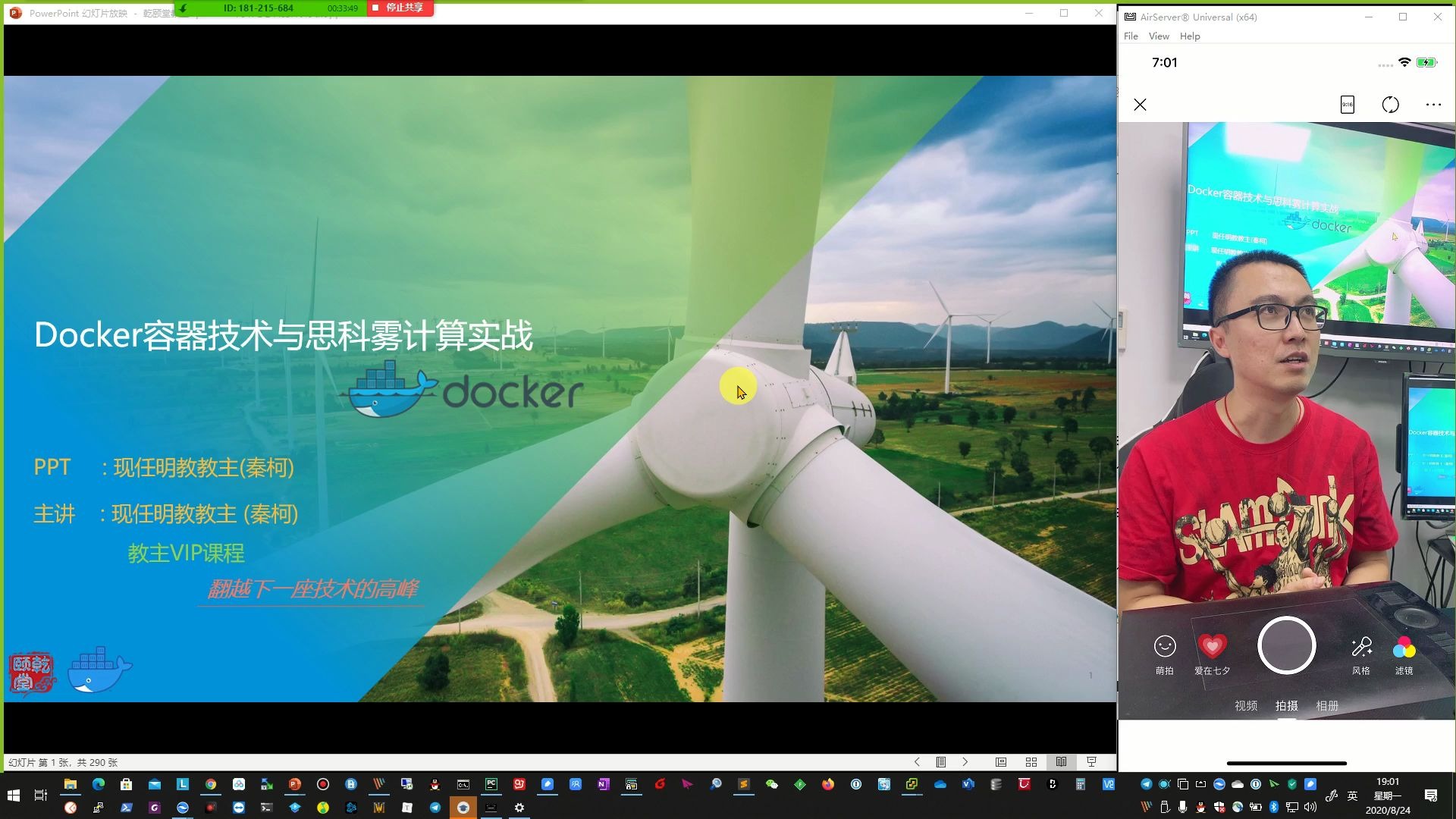Viewport: 1456px width, 819px height.
Task: Switch to Reading view icon
Action: [1061, 762]
